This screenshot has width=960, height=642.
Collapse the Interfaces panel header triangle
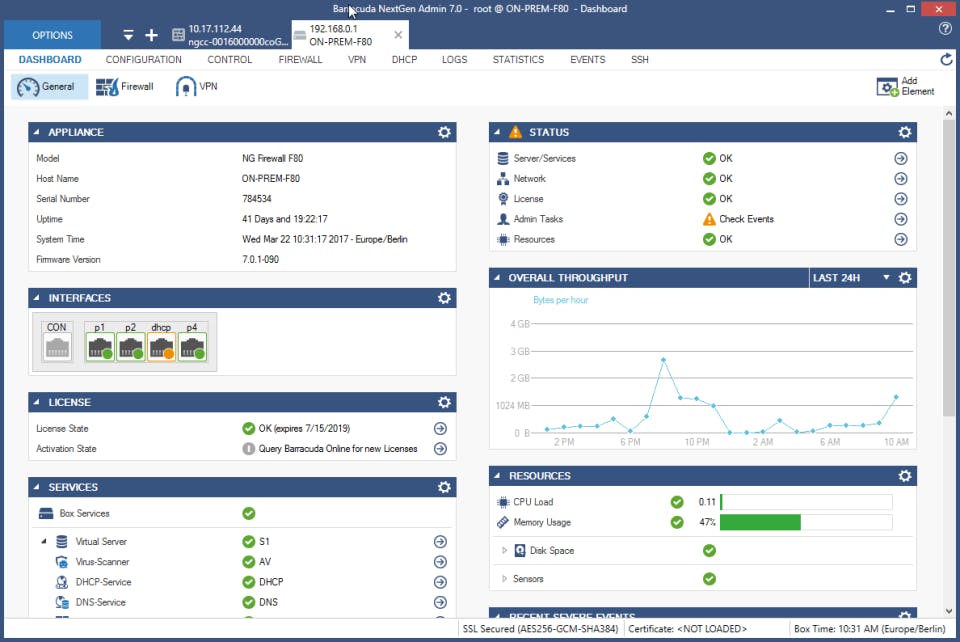tap(38, 298)
